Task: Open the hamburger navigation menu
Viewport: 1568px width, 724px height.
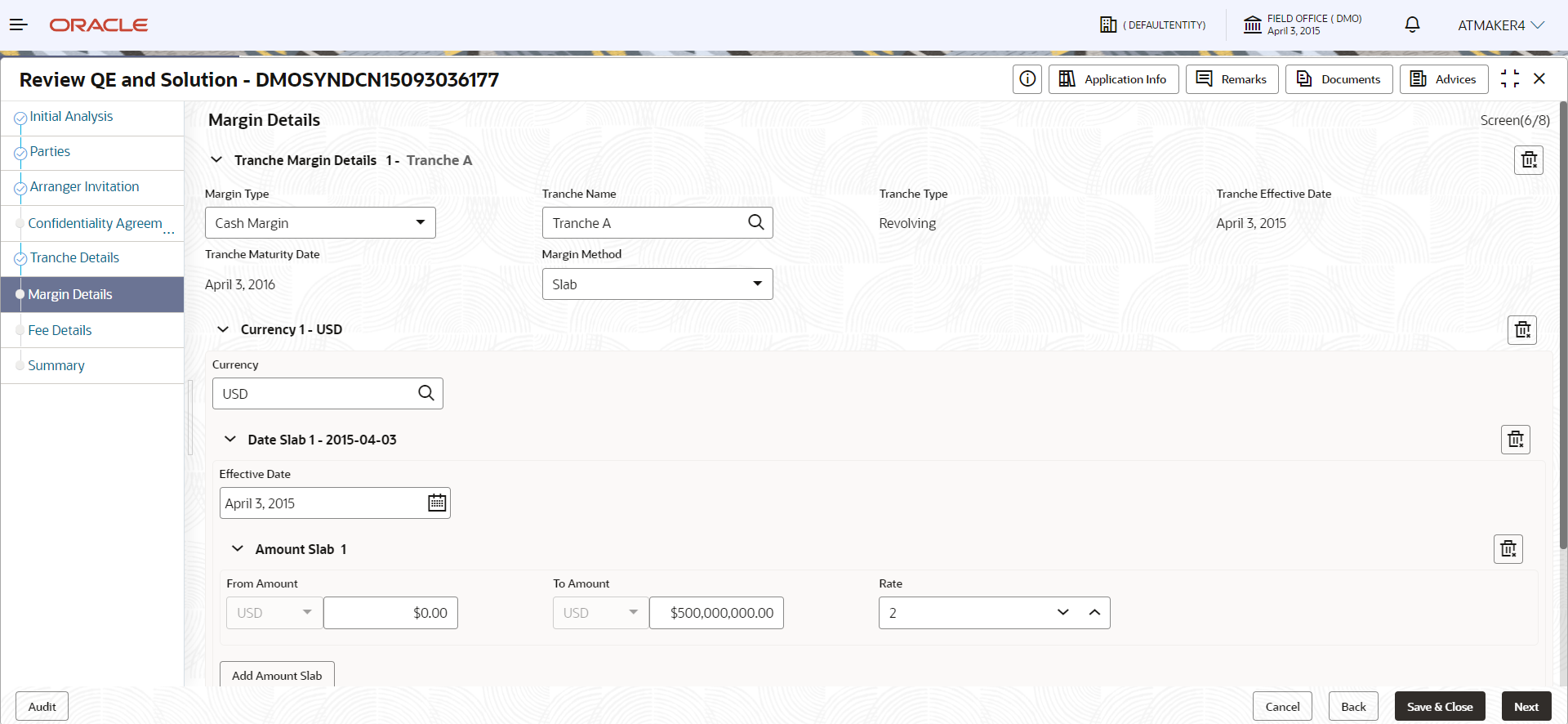Action: [18, 25]
